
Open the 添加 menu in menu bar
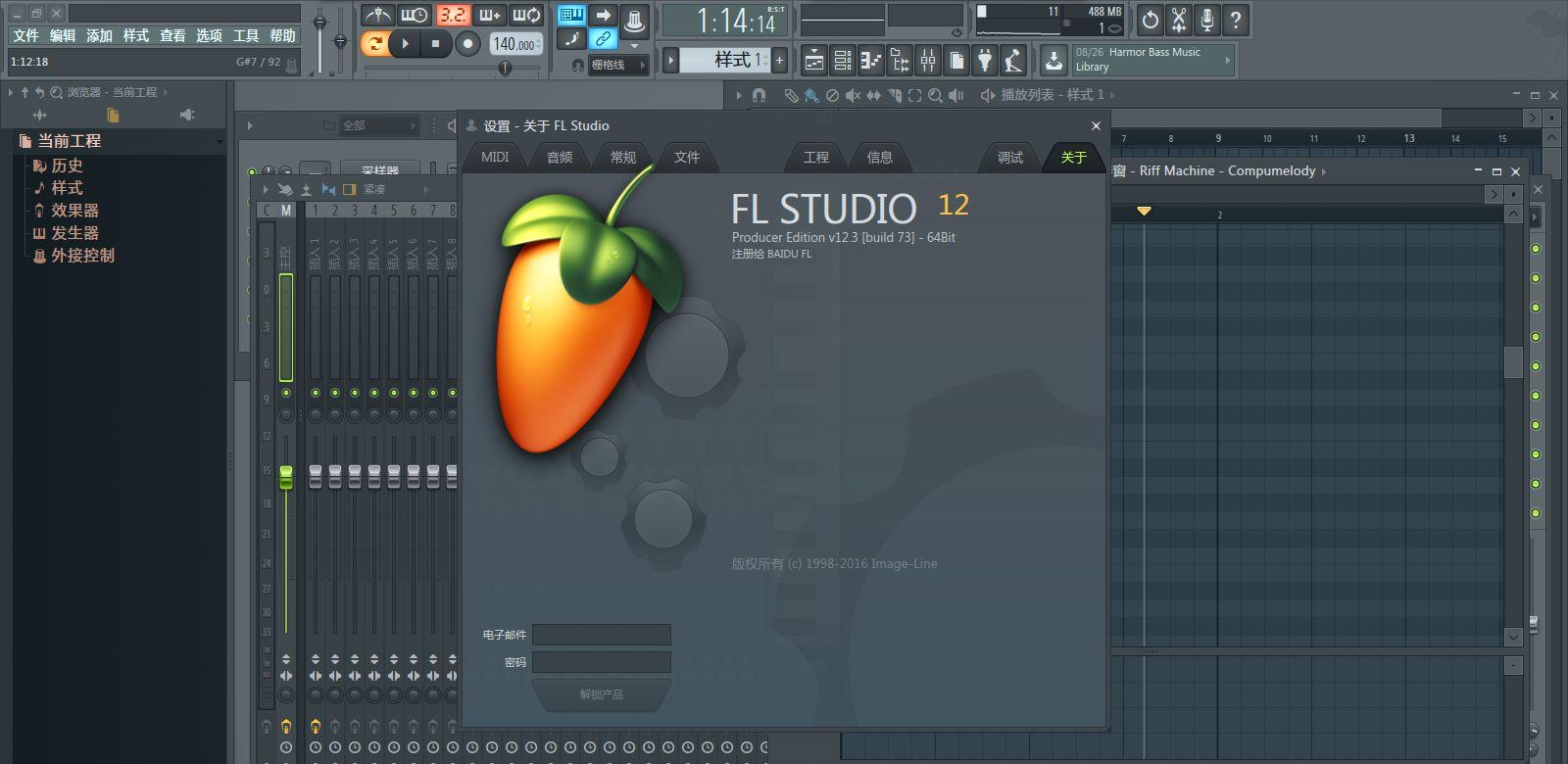click(99, 35)
